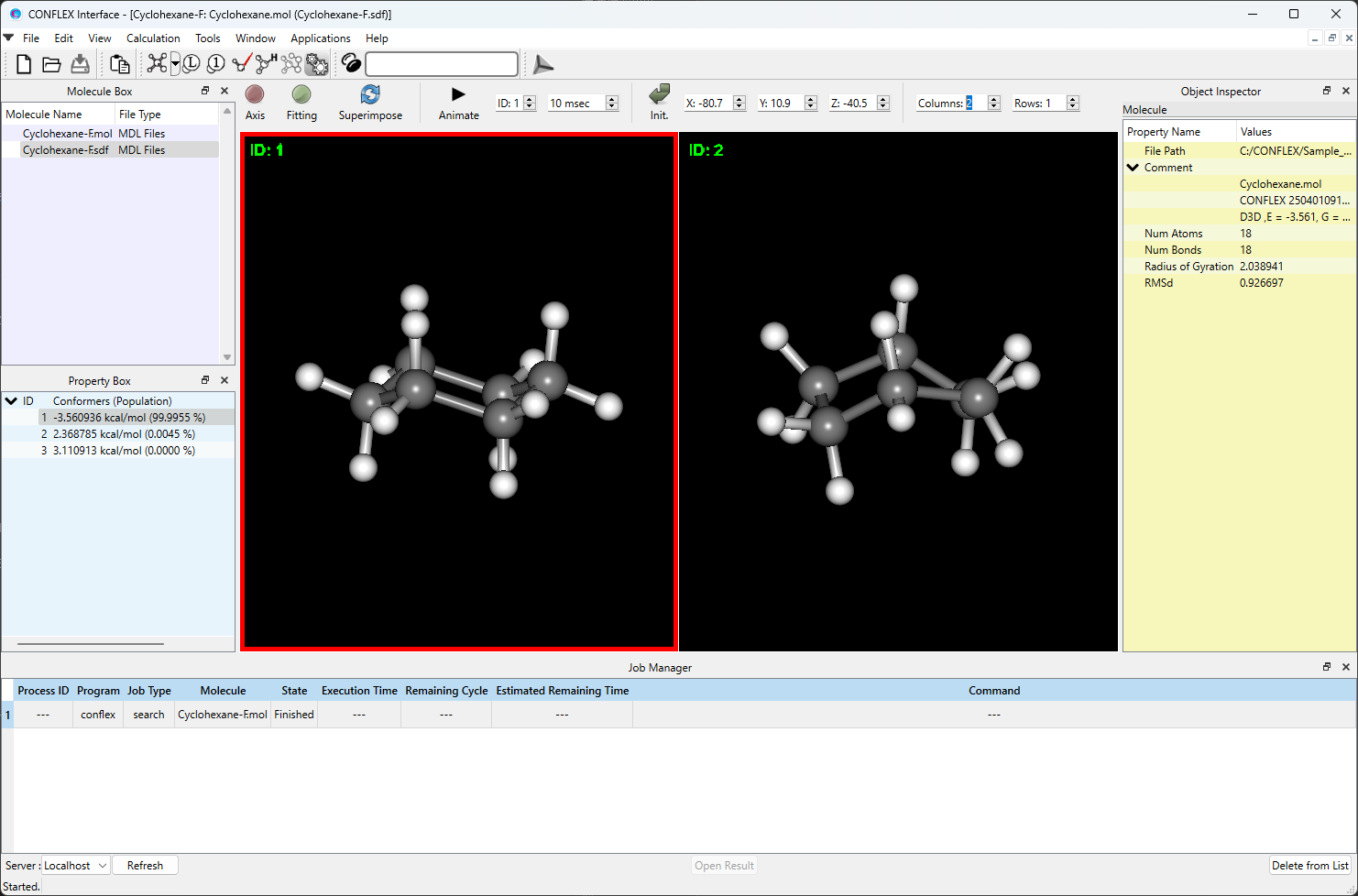
Task: Float the Molecule Box panel
Action: click(x=205, y=91)
